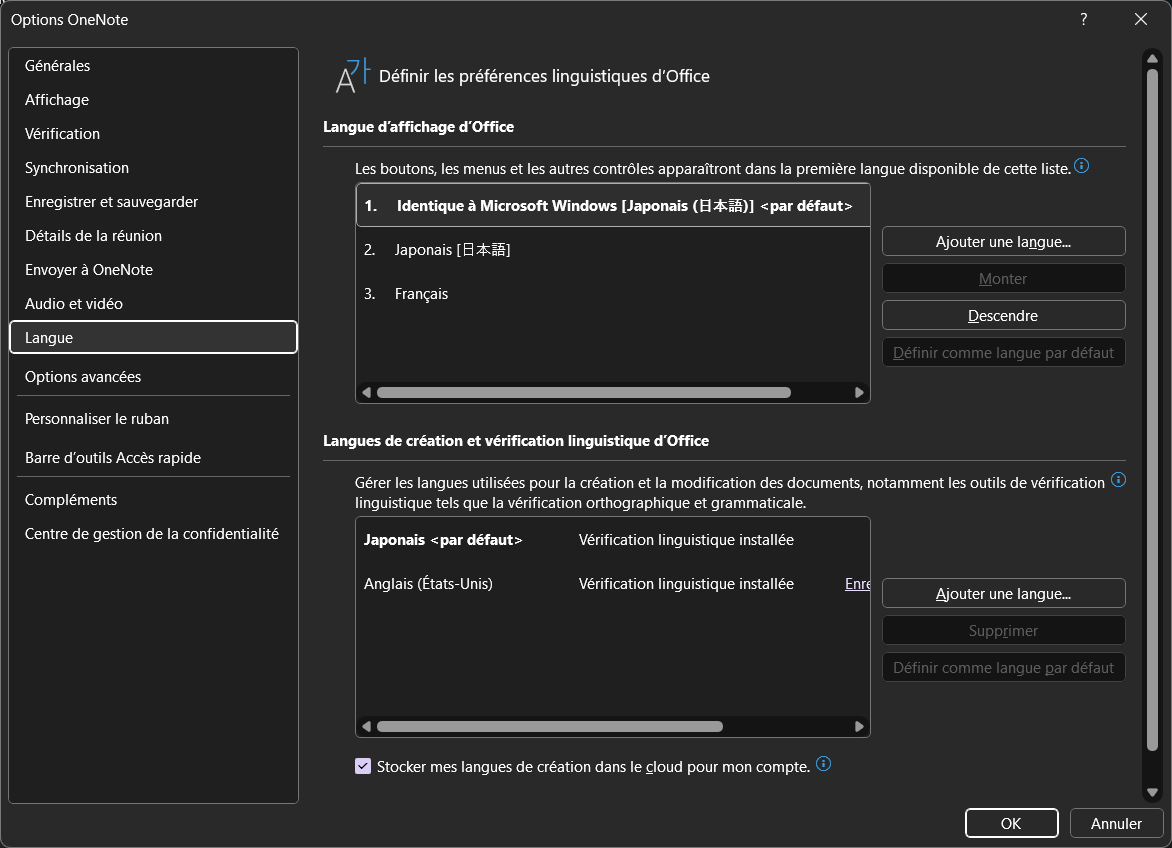Viewport: 1172px width, 848px height.
Task: Click the info icon beside display language description
Action: pyautogui.click(x=1081, y=166)
